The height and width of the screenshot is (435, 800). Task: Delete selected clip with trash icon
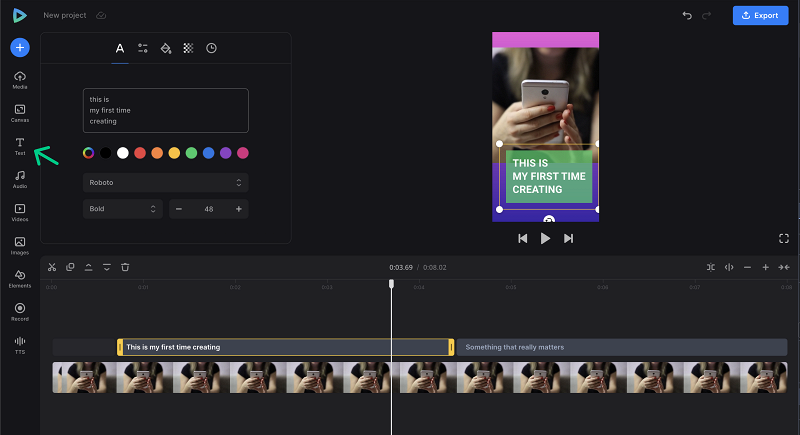[x=125, y=267]
